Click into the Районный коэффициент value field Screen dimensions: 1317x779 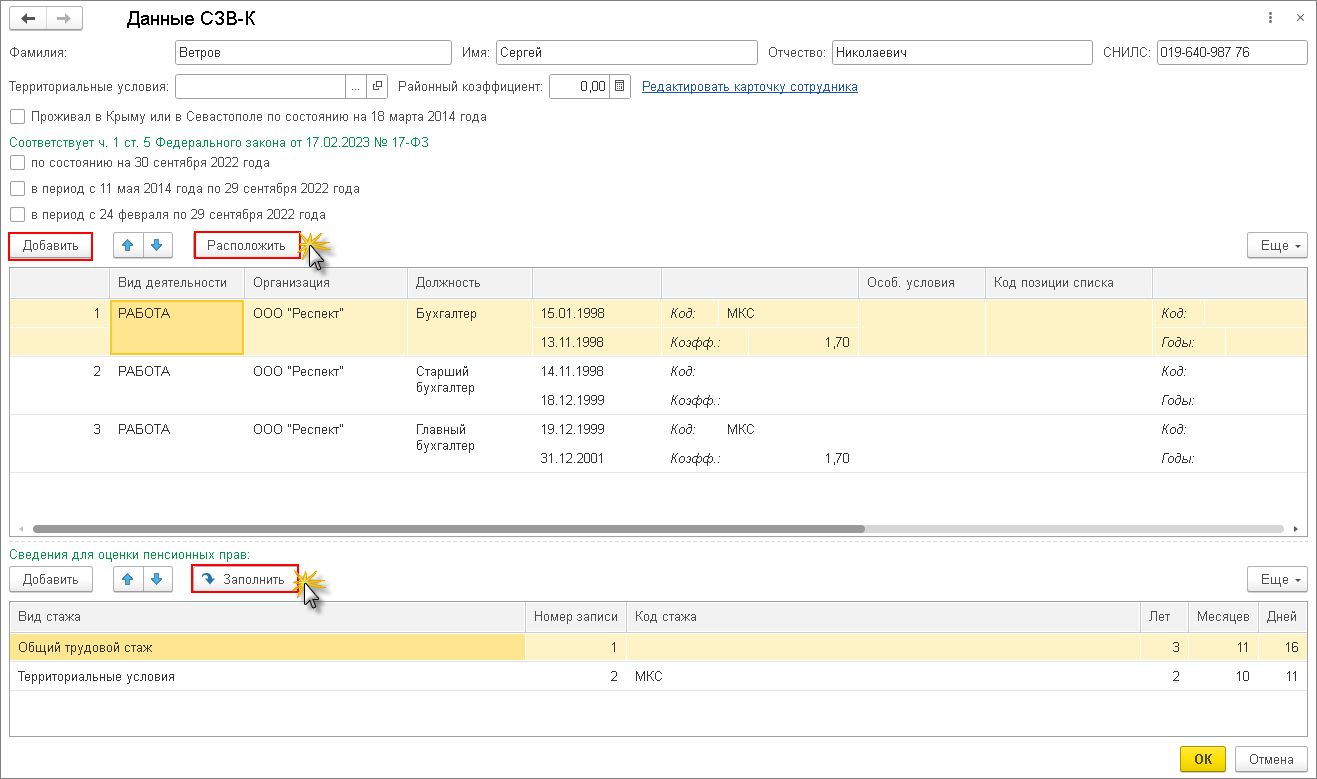580,87
